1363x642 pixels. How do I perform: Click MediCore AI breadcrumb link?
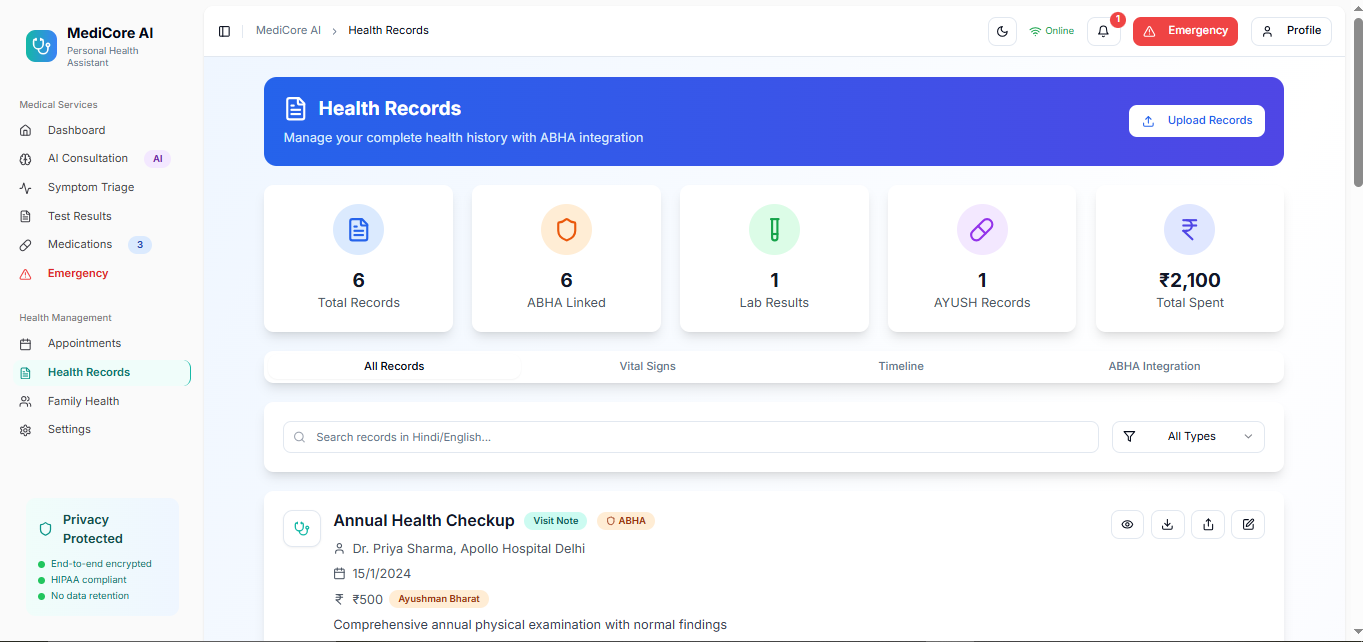click(x=288, y=31)
